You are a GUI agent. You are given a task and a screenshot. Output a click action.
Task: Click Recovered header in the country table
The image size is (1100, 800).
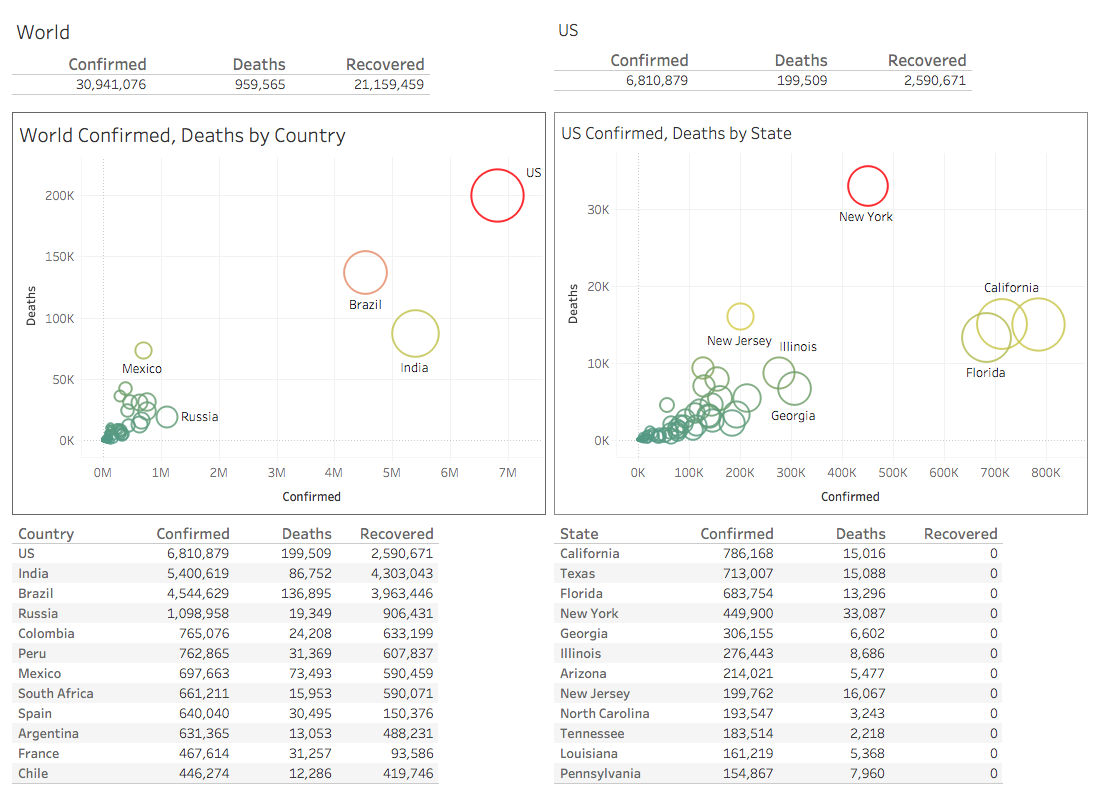click(x=396, y=534)
